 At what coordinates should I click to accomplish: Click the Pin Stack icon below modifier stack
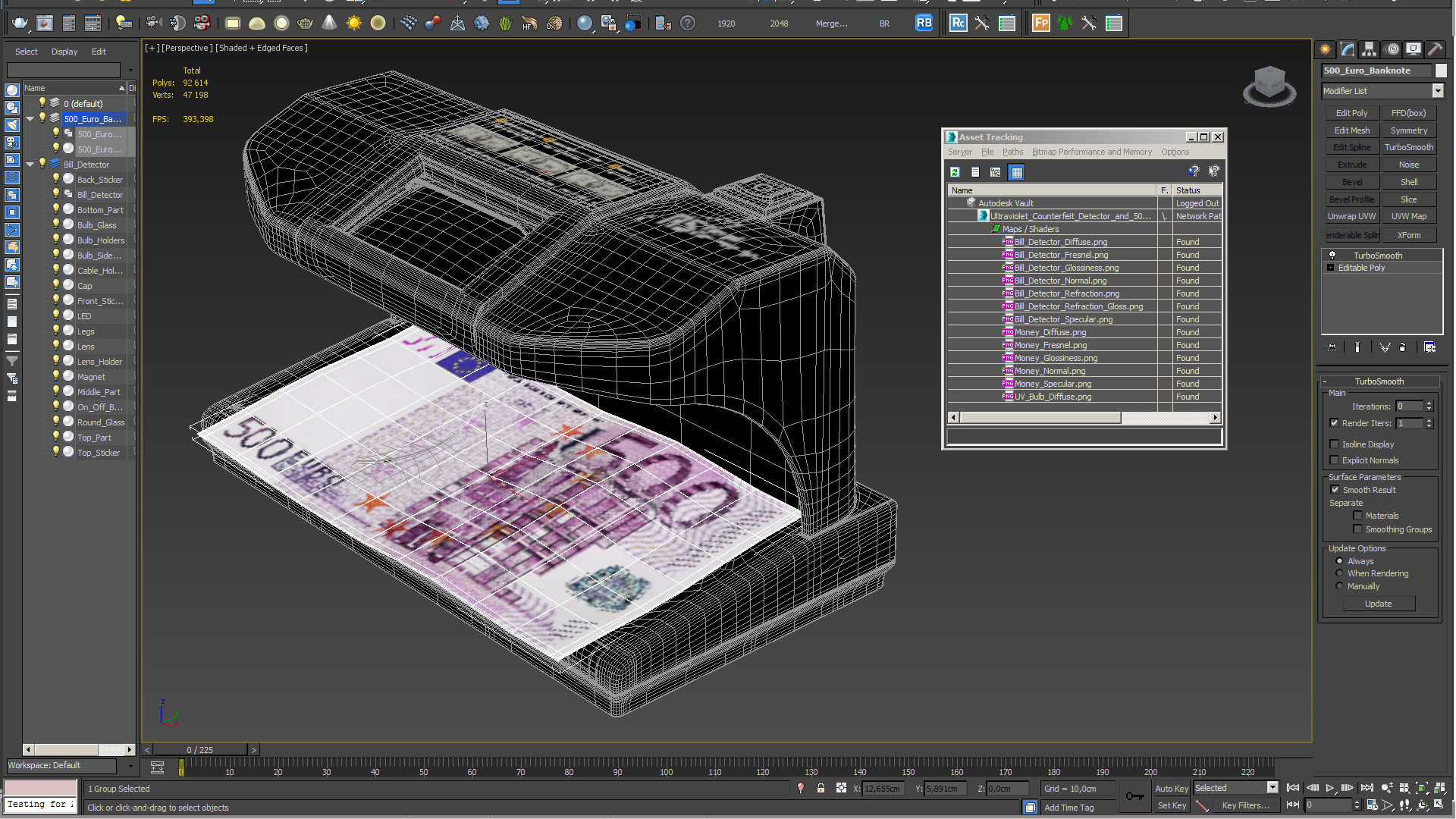(1332, 347)
